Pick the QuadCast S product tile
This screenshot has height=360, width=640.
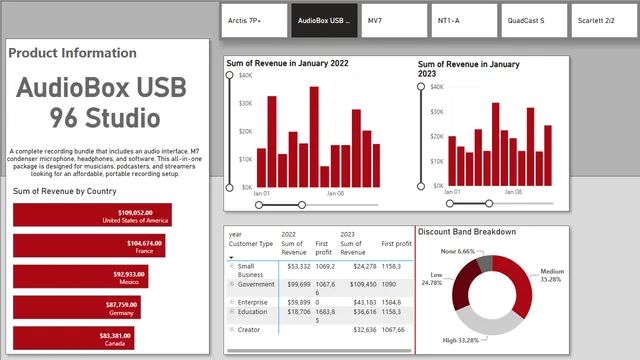[534, 21]
